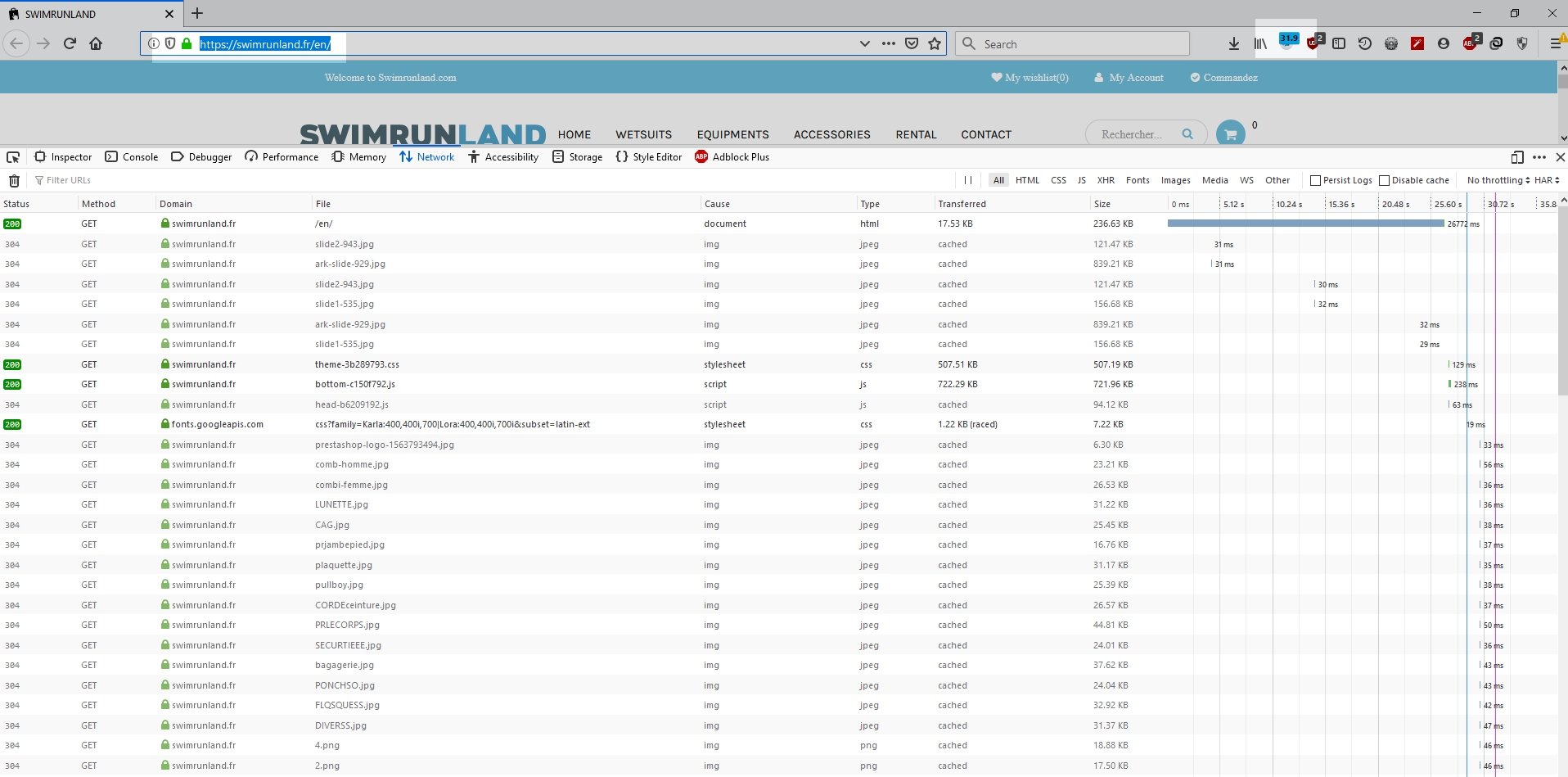Expand the URL bar history dropdown
Viewport: 1568px width, 777px height.
point(864,43)
